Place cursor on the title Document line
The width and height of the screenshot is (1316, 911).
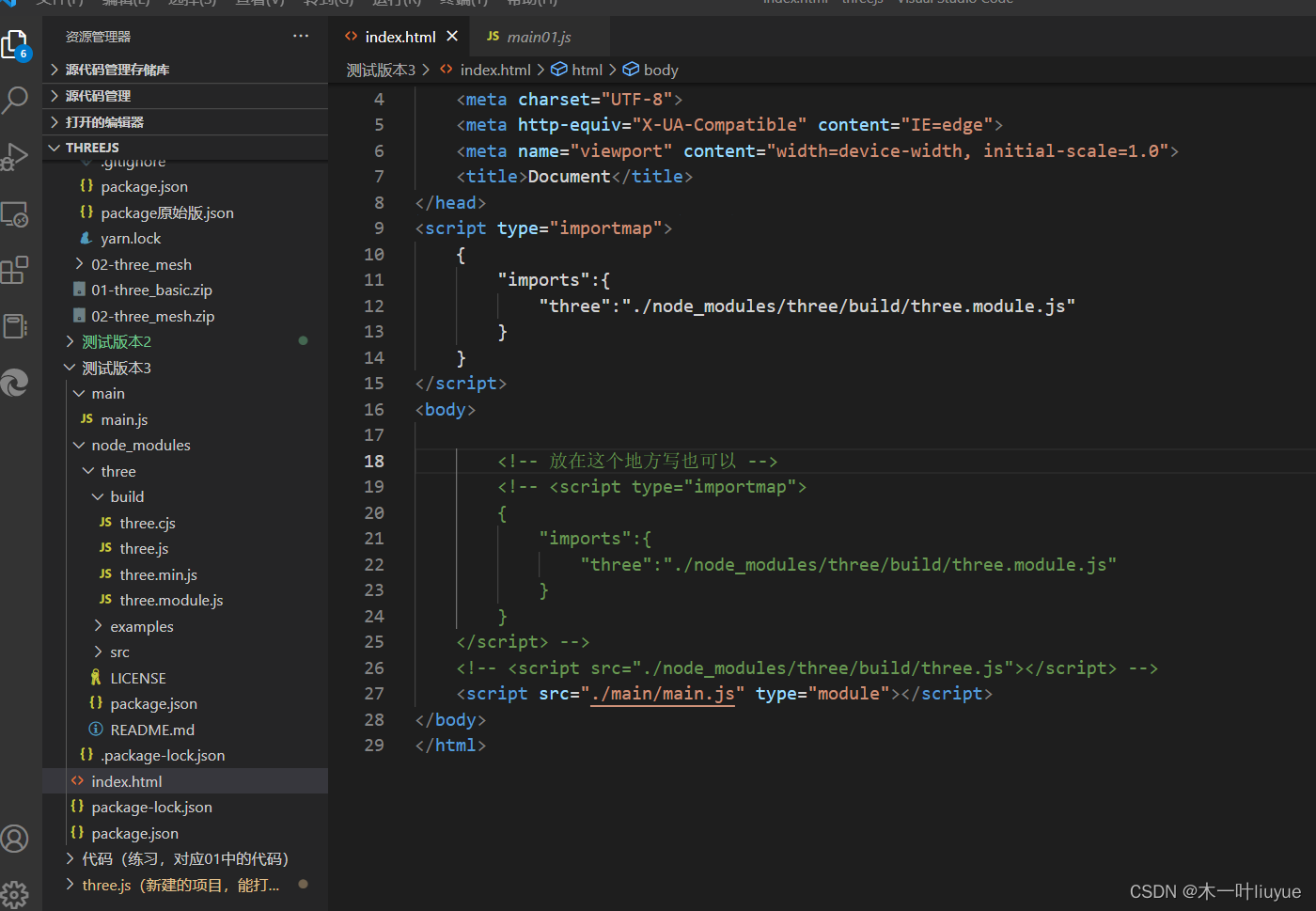tap(574, 177)
